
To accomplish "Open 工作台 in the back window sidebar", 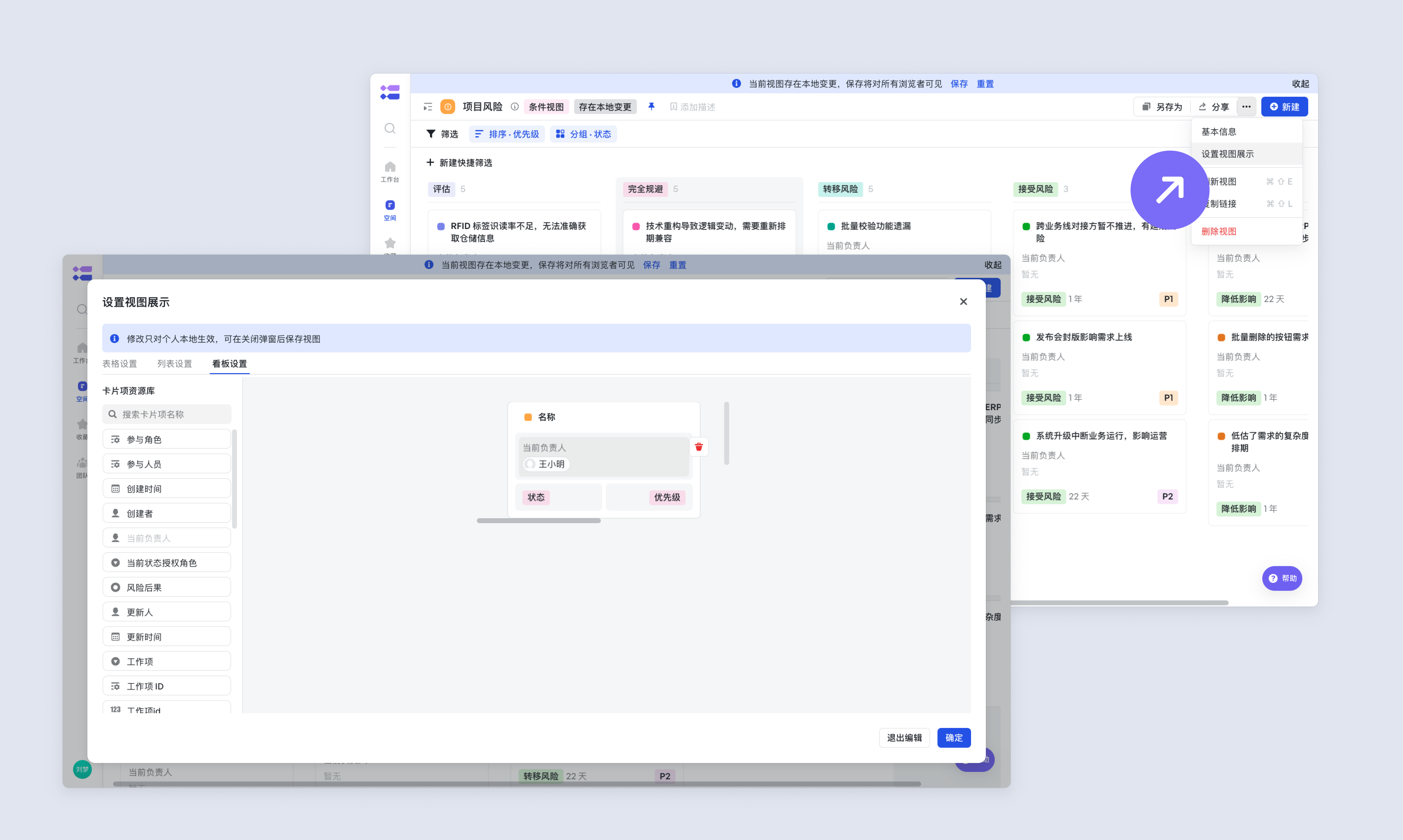I will (x=390, y=172).
